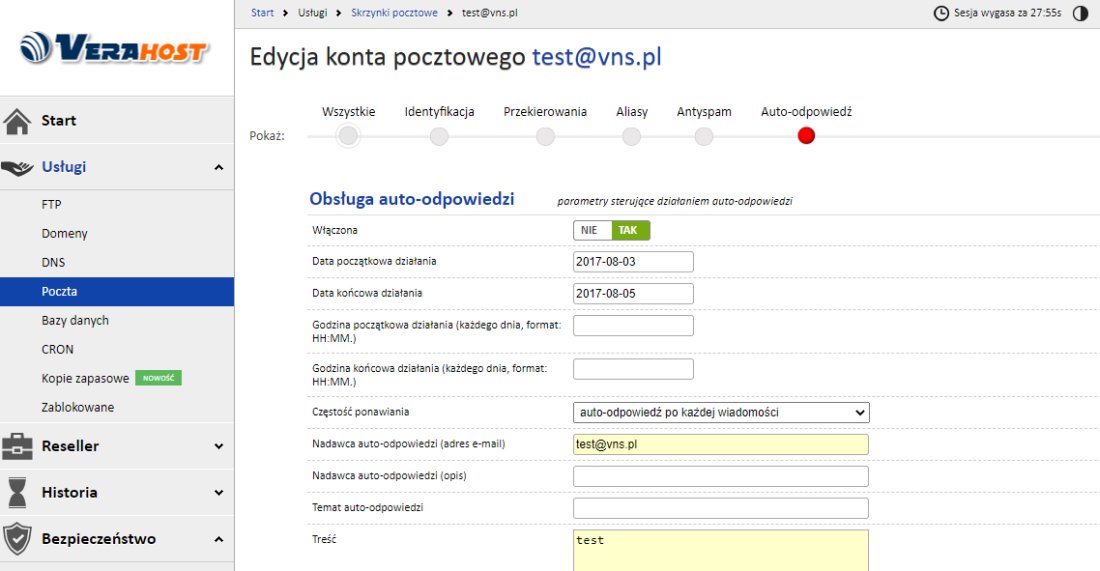Click the Treść text area
The height and width of the screenshot is (571, 1100).
pos(720,551)
